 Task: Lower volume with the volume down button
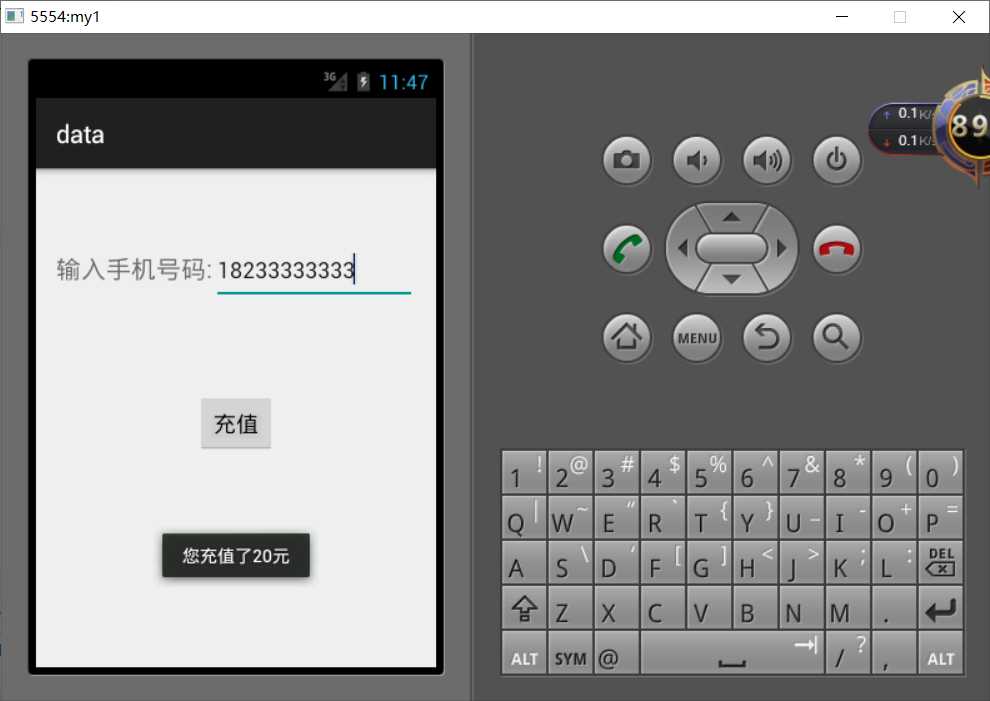696,160
